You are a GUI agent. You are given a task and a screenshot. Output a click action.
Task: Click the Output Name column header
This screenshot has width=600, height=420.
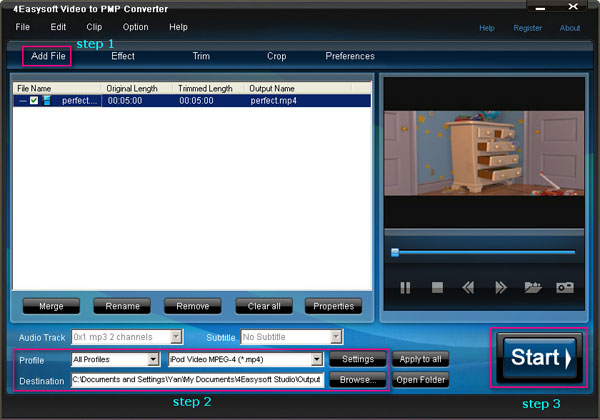(297, 88)
